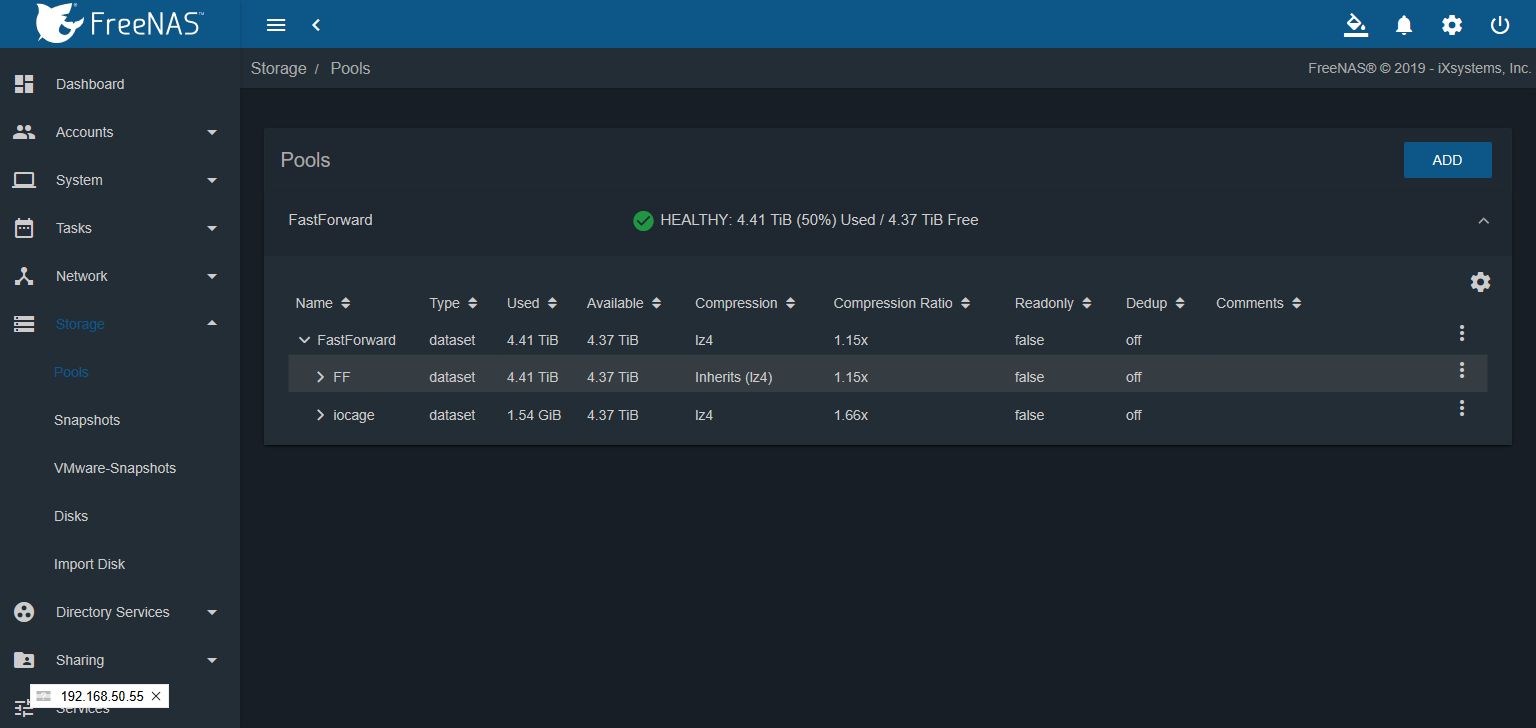Viewport: 1536px width, 728px height.
Task: Sort table by Compression column
Action: 790,303
